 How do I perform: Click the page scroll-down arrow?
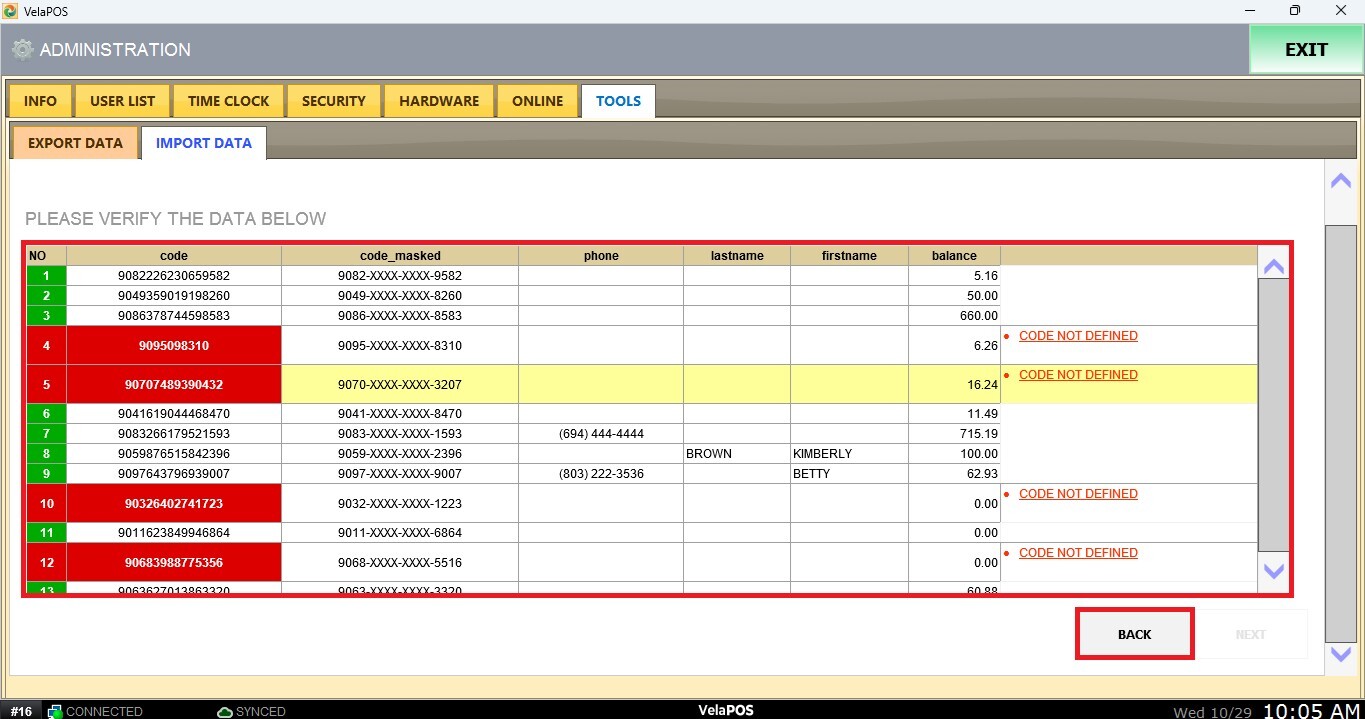click(x=1340, y=654)
